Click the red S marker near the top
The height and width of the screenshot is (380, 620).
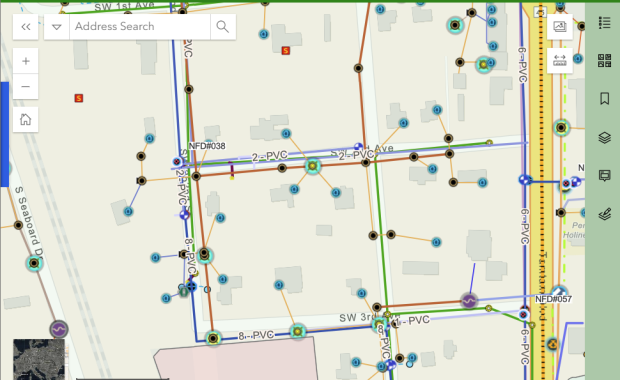coord(285,51)
